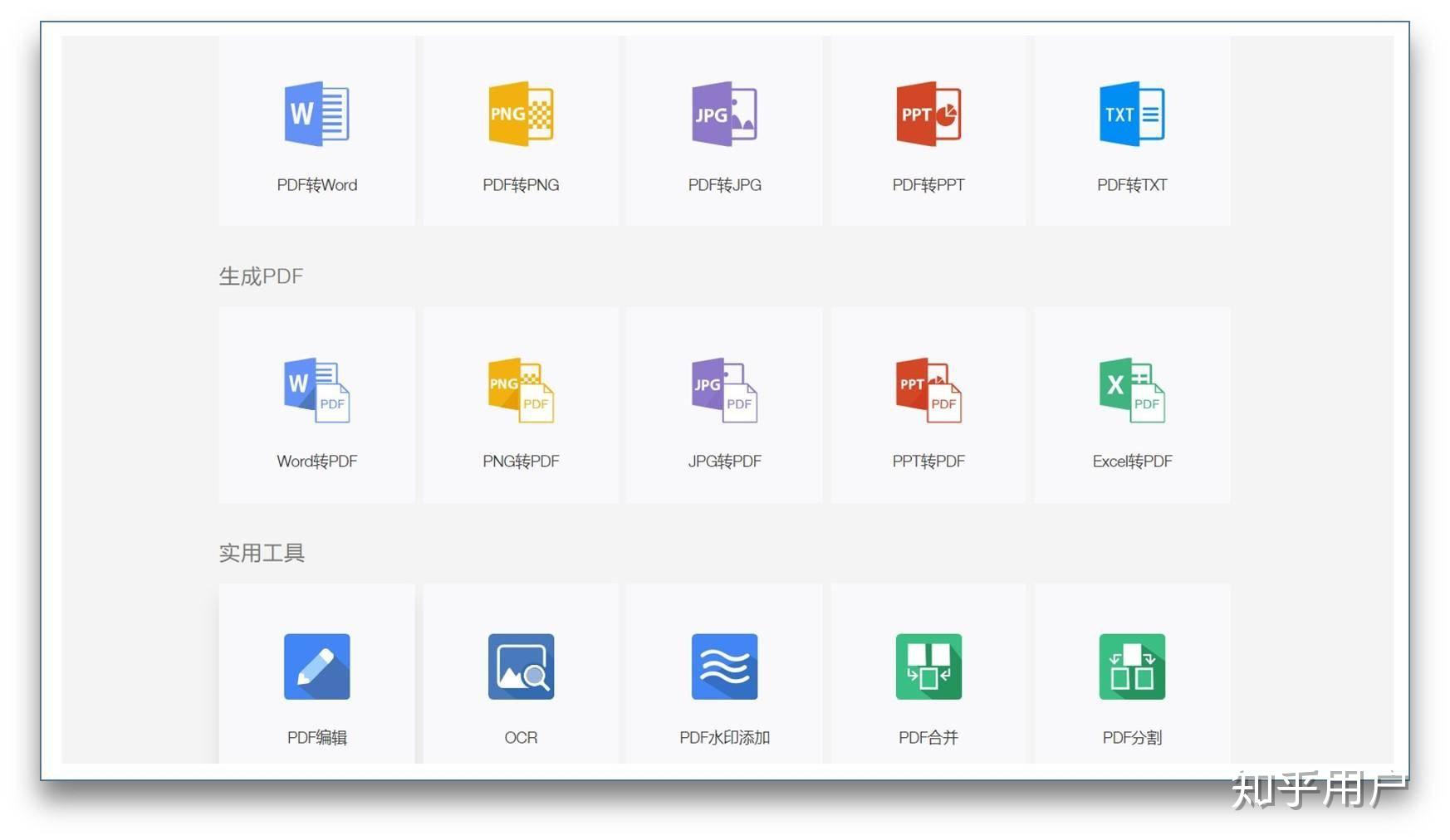
Task: Choose the PDF转JPG purple icon
Action: [724, 114]
